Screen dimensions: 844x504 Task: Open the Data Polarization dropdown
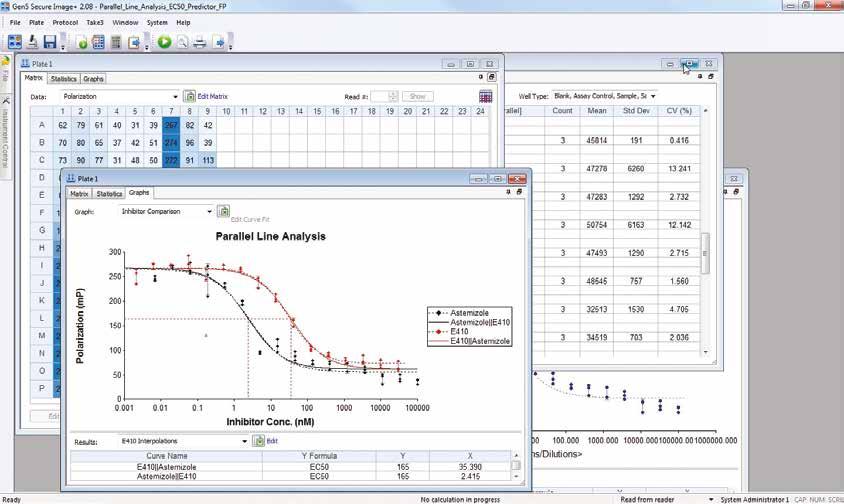175,97
